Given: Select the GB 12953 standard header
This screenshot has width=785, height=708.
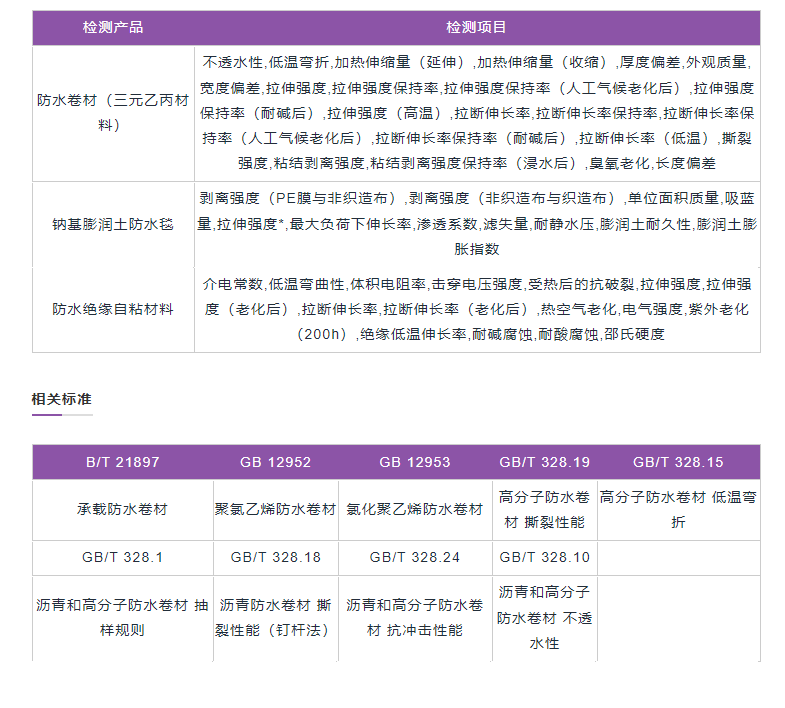Looking at the screenshot, I should (414, 462).
